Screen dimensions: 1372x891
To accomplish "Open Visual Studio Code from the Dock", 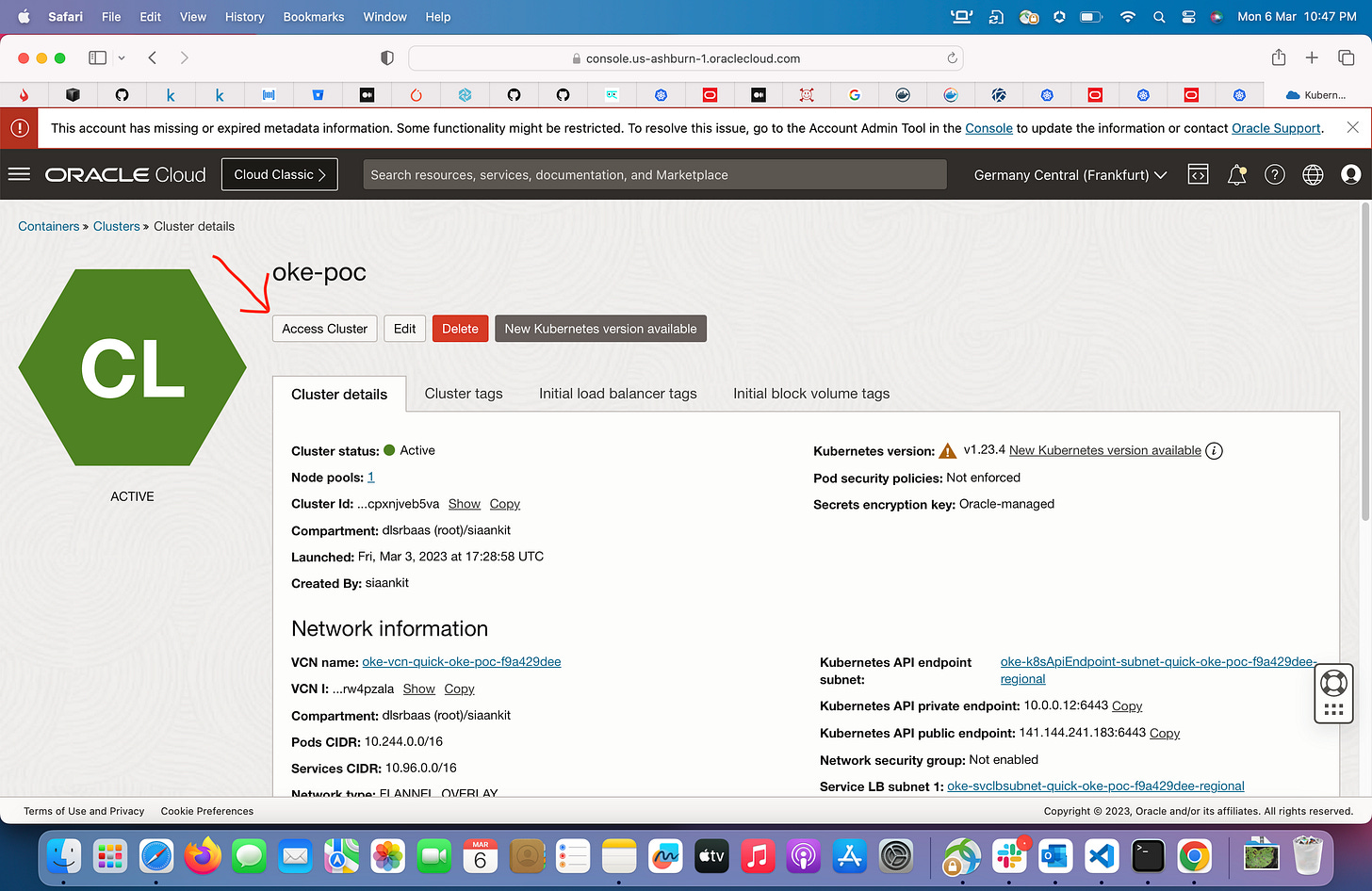I will (1102, 856).
